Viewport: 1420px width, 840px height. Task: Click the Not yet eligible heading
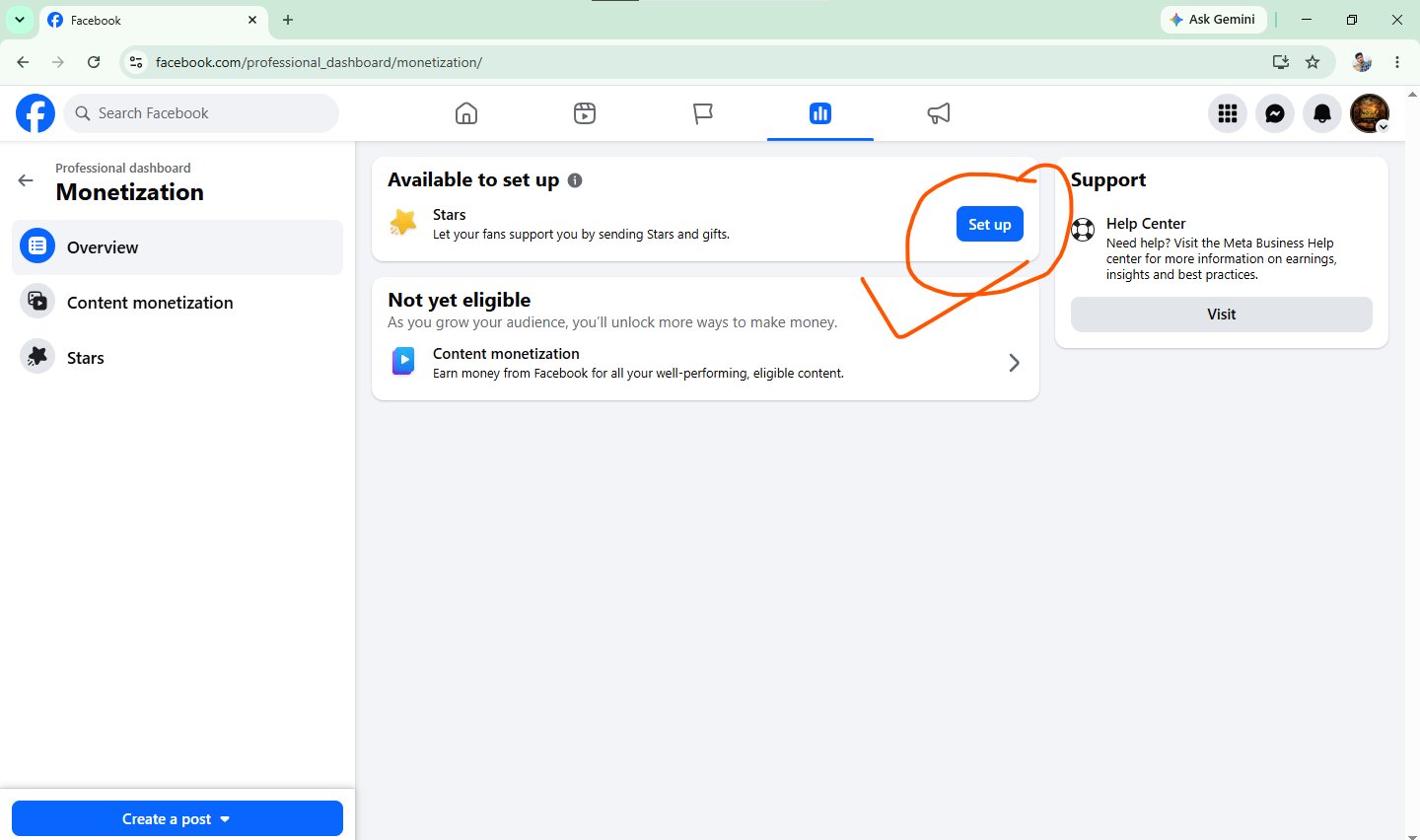coord(460,300)
